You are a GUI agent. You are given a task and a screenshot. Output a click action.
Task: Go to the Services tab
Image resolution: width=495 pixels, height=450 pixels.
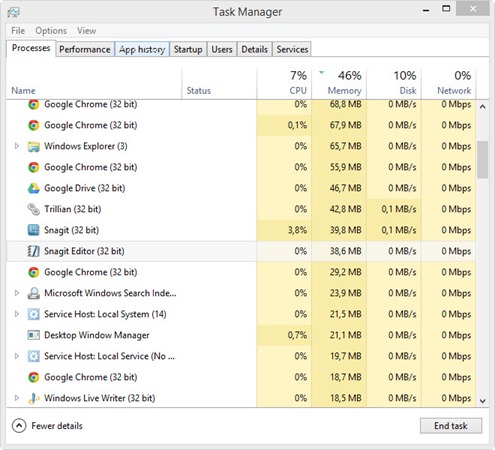292,49
